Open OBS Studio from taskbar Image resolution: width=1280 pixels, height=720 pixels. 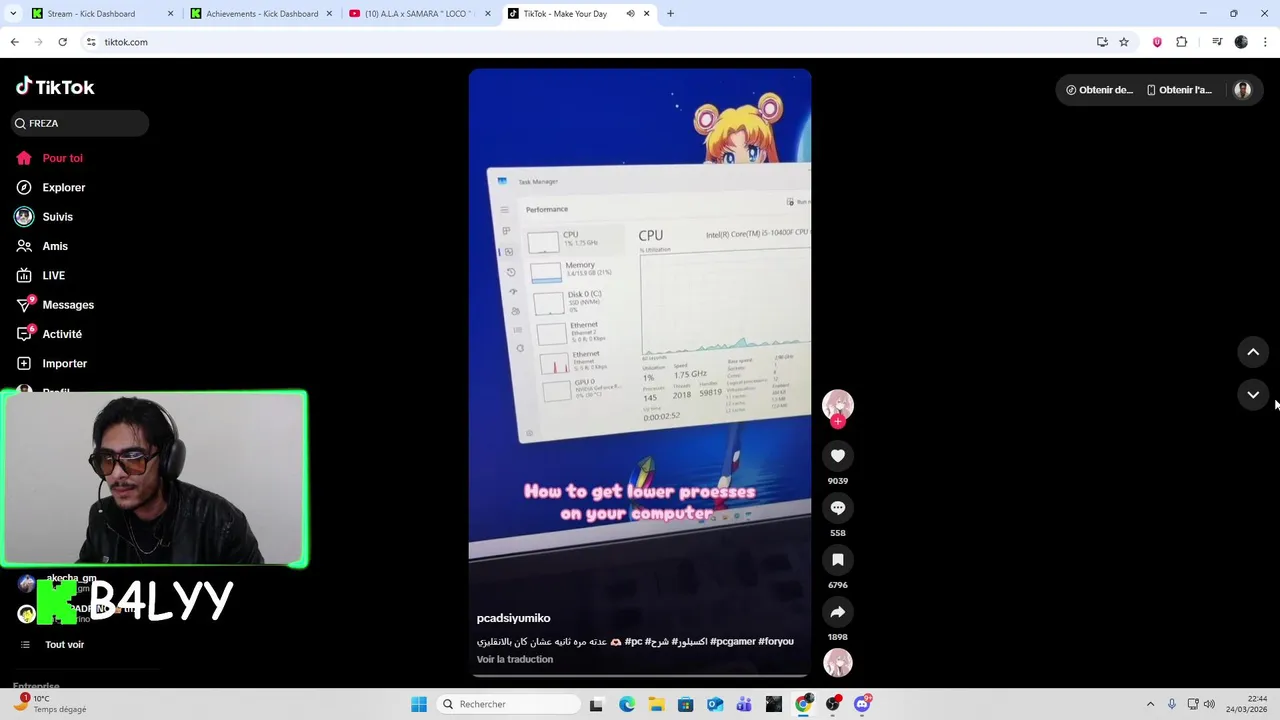[x=833, y=704]
